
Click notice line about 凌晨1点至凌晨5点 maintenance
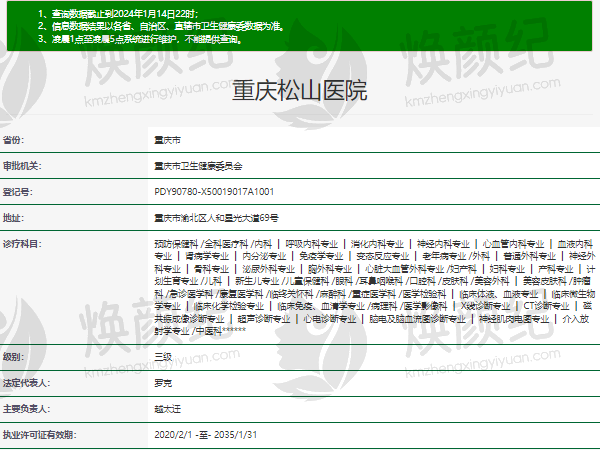140,39
